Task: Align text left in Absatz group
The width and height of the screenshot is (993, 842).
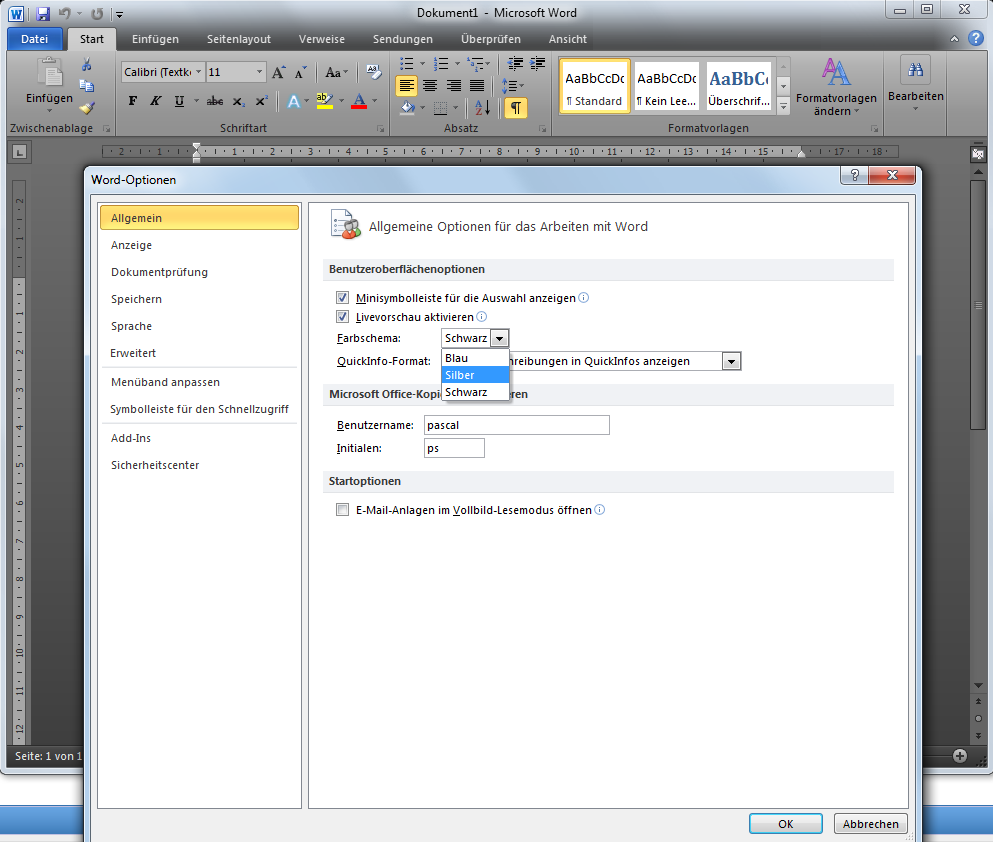Action: pos(407,85)
